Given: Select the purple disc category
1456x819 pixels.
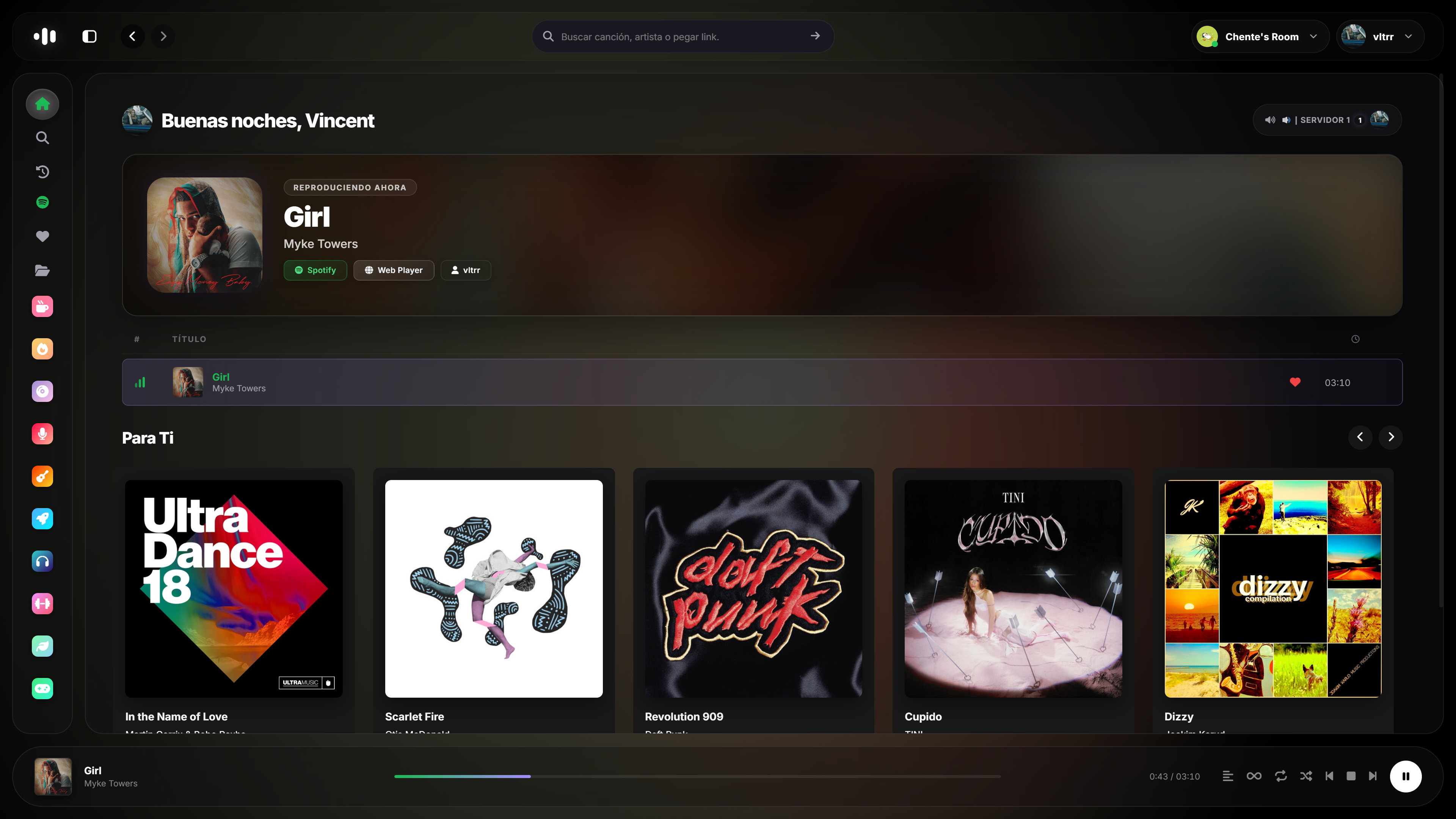Looking at the screenshot, I should pos(42,391).
